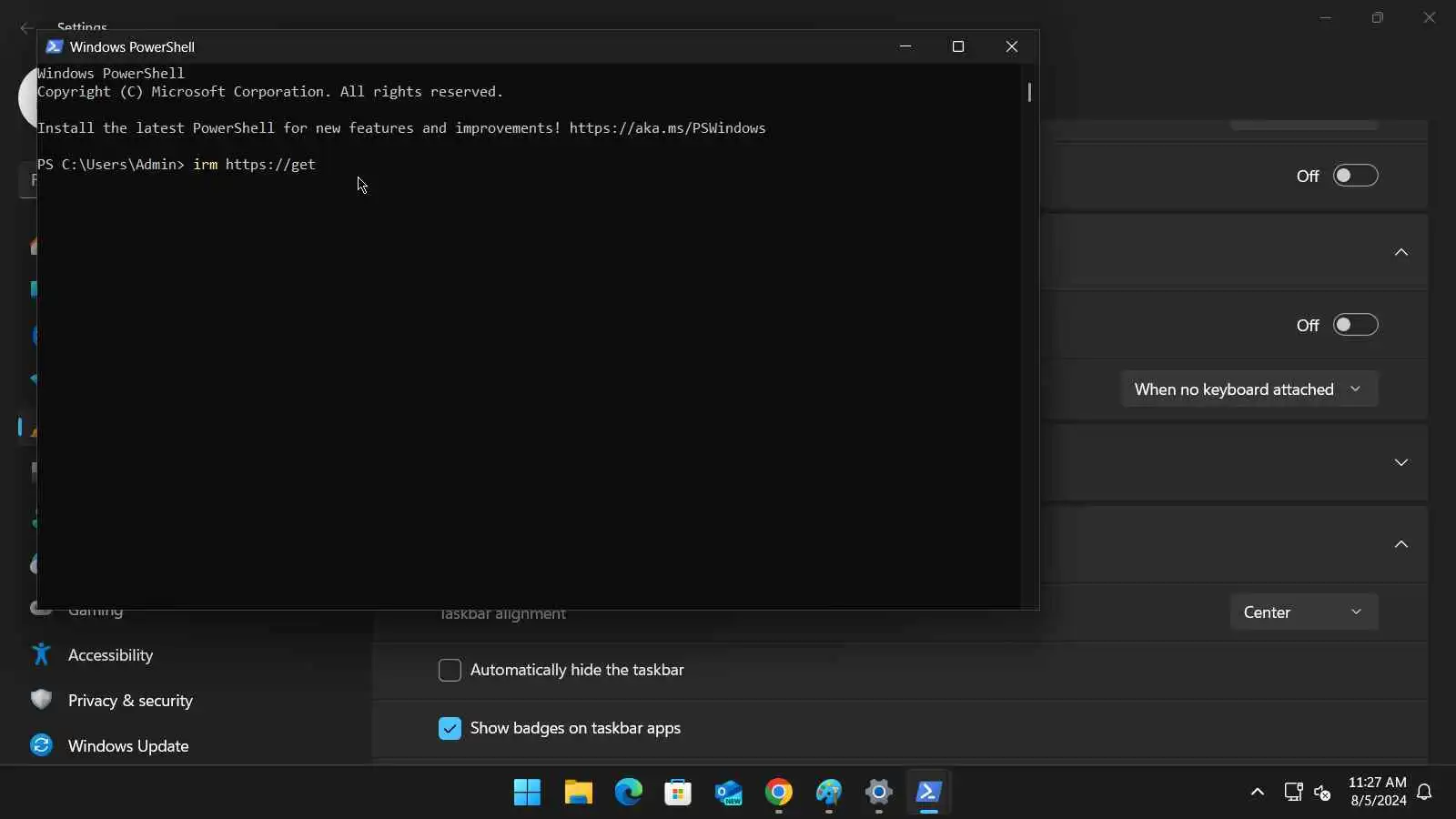The height and width of the screenshot is (819, 1456).
Task: Open the 'When no keyboard attached' dropdown
Action: [1249, 389]
